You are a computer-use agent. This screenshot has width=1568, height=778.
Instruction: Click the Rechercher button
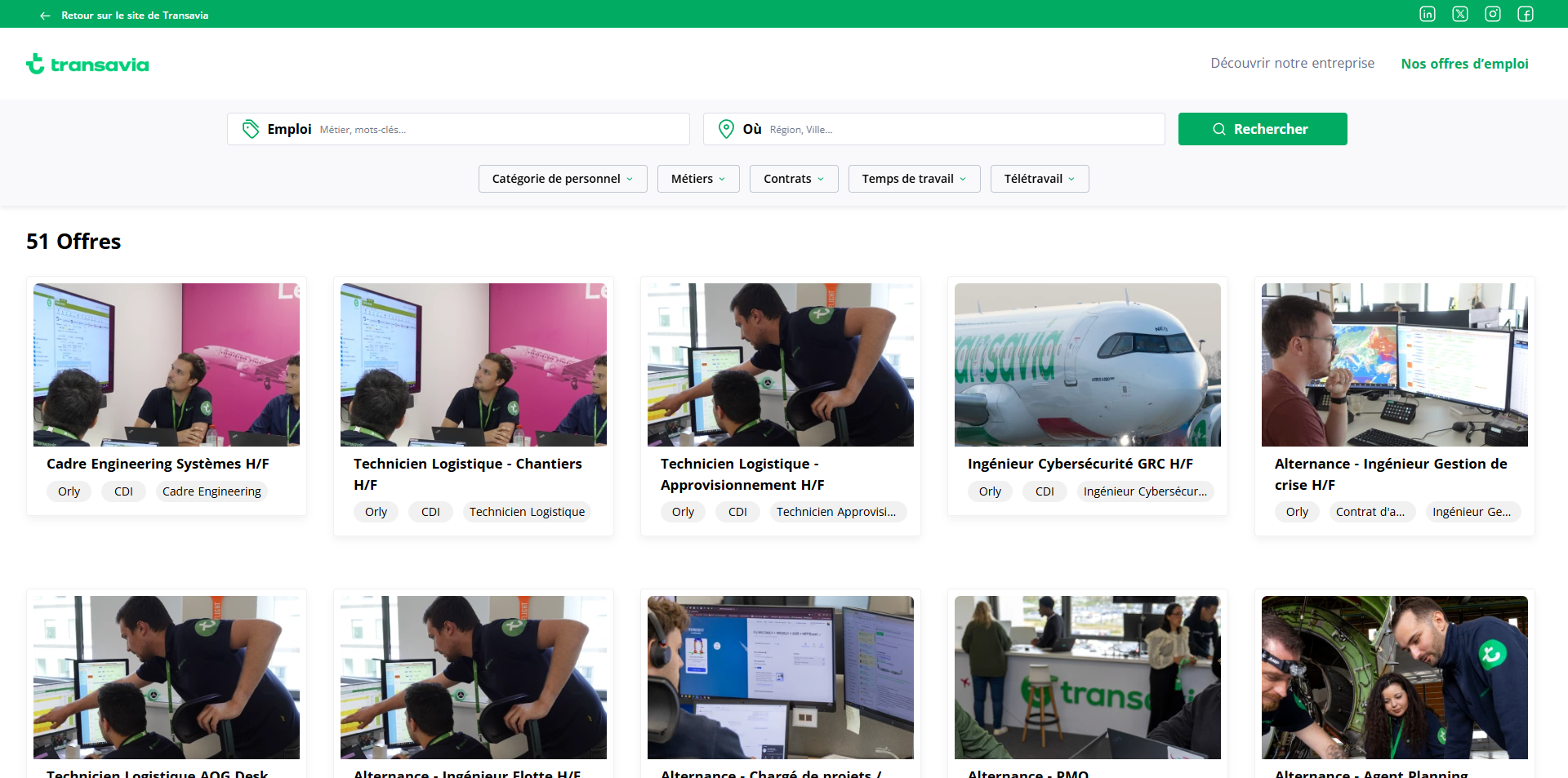click(1263, 129)
